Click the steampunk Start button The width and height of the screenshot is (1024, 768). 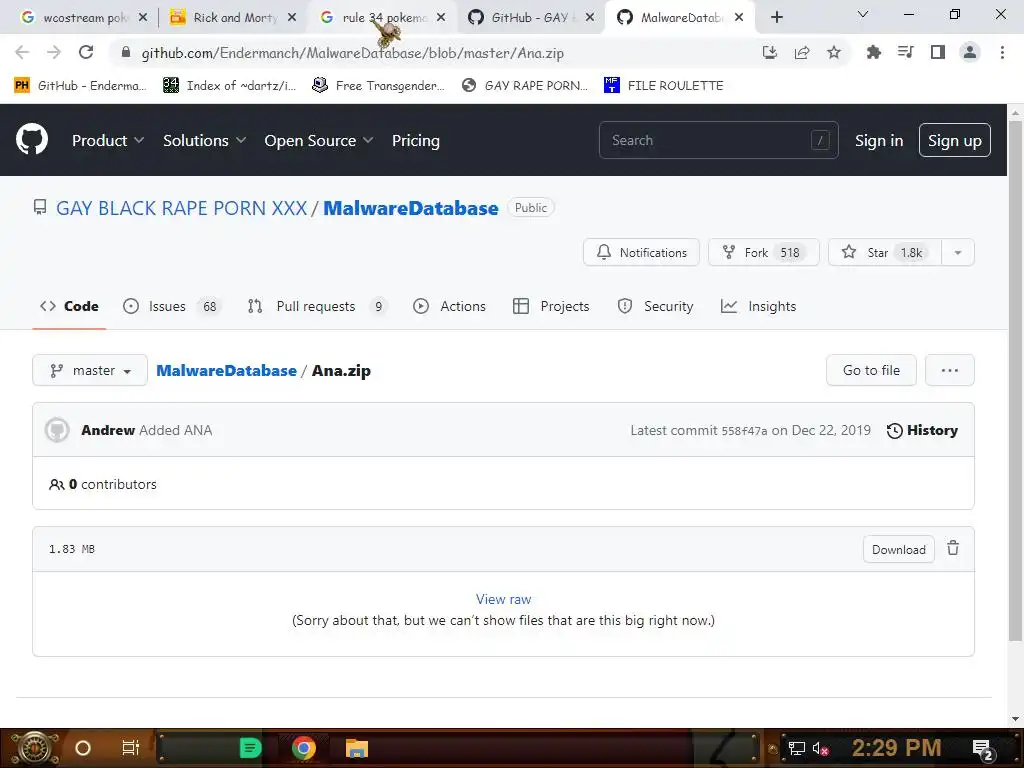(34, 748)
